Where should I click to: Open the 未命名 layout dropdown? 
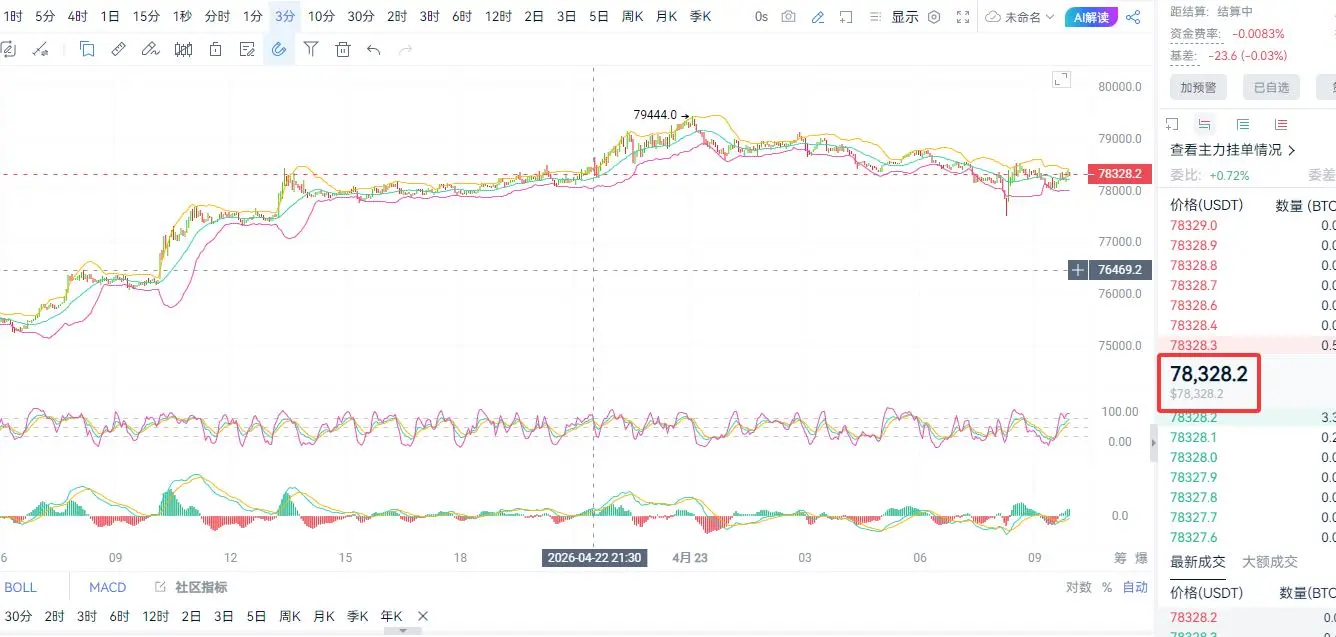coord(1020,17)
